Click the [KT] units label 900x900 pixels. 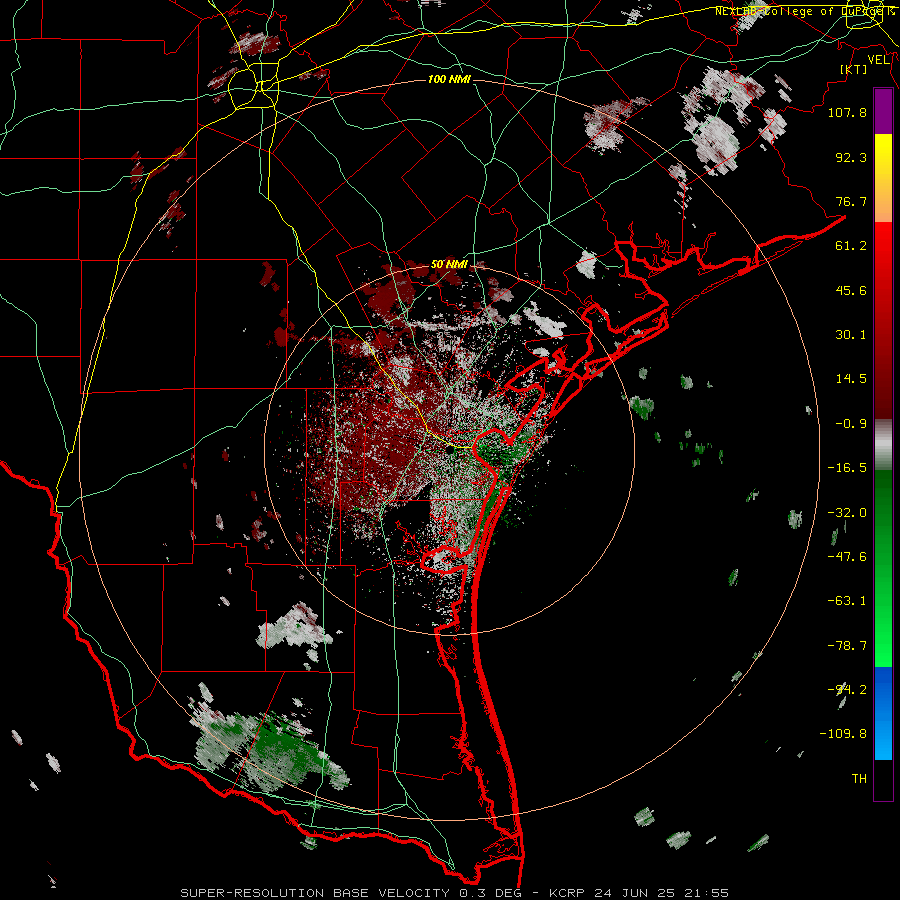tap(854, 69)
